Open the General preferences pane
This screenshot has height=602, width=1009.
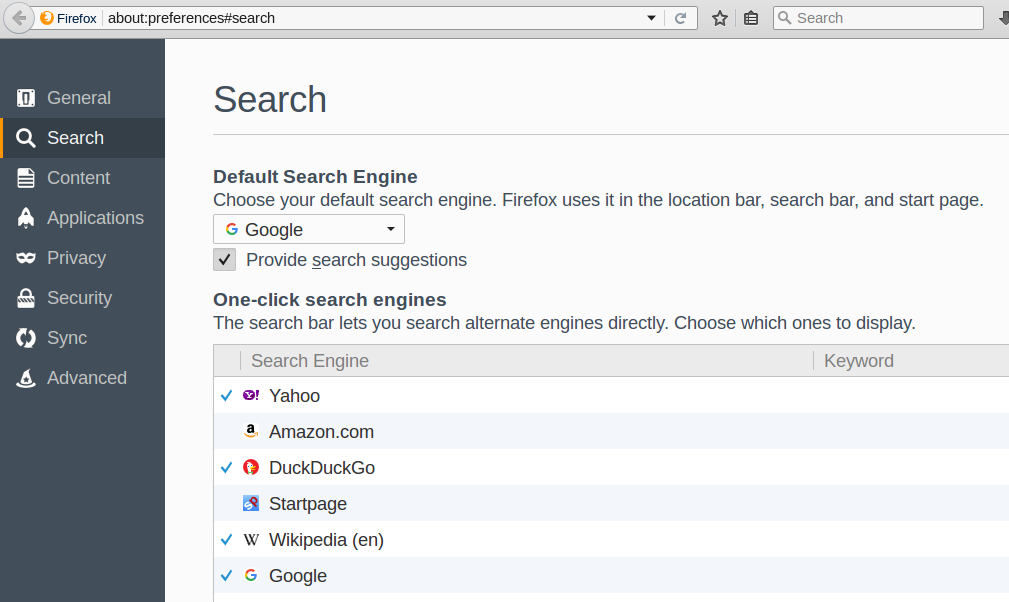click(x=82, y=98)
